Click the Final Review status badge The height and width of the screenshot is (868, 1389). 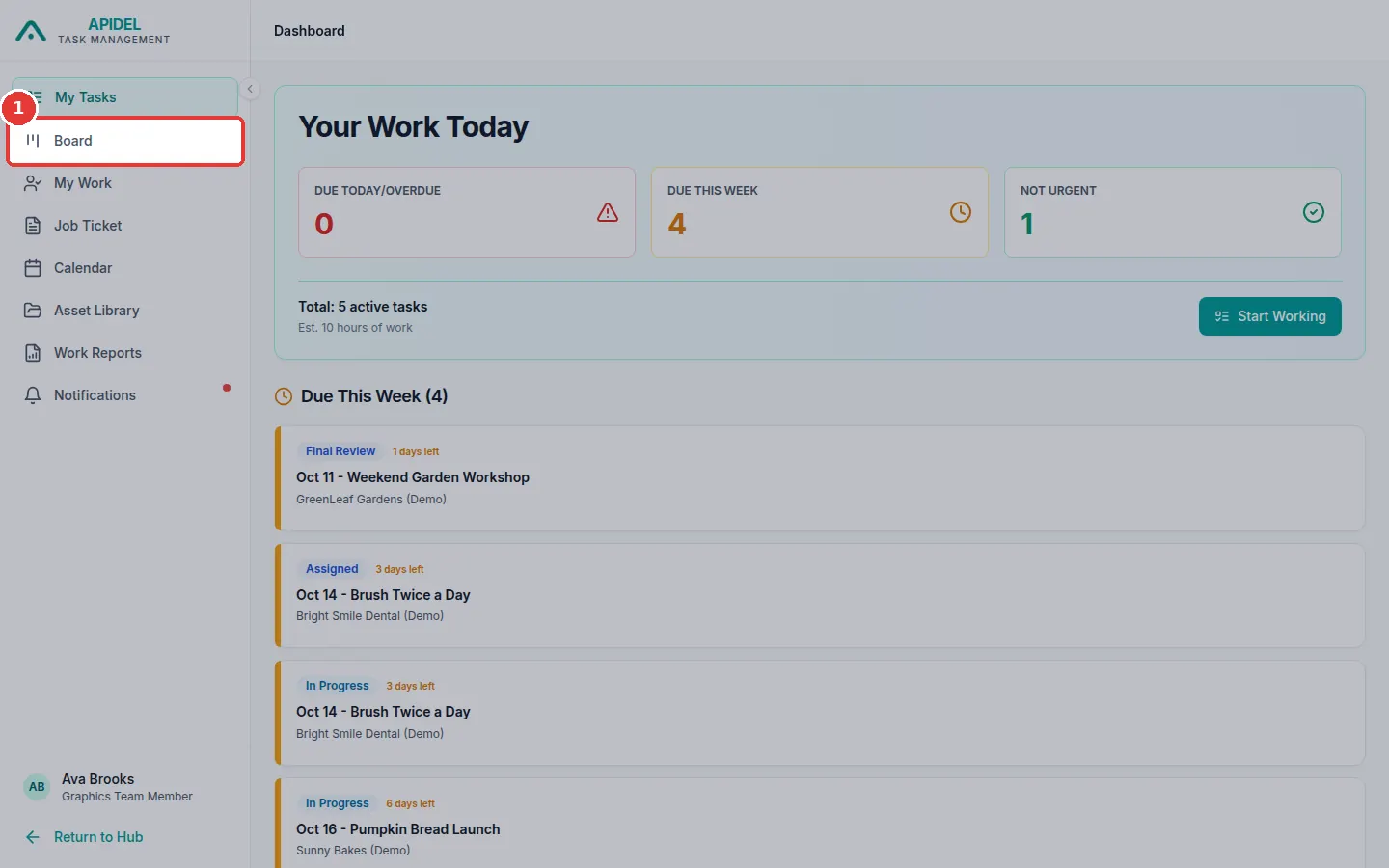(340, 451)
